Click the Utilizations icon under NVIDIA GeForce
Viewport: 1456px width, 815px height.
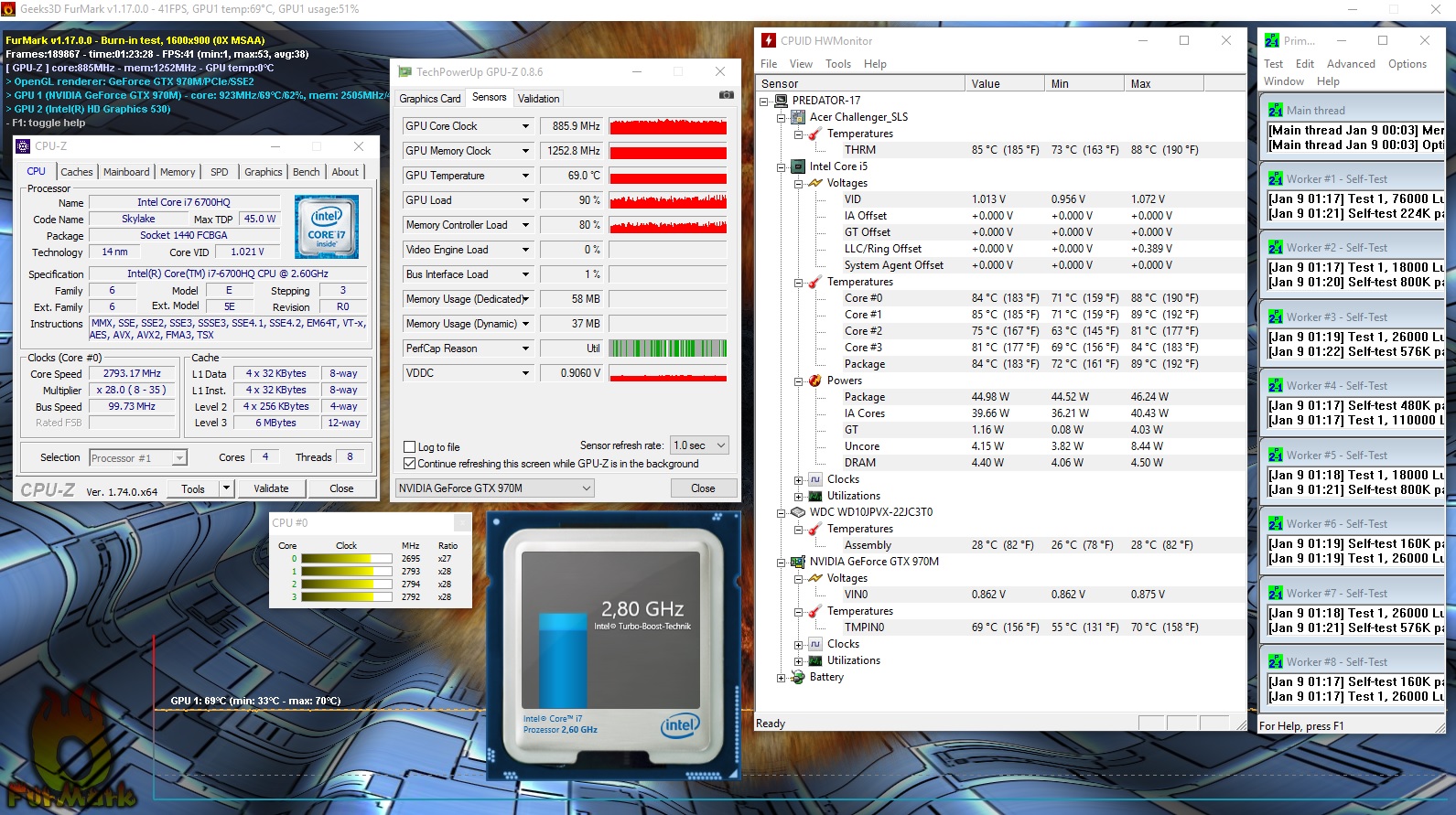pos(815,660)
